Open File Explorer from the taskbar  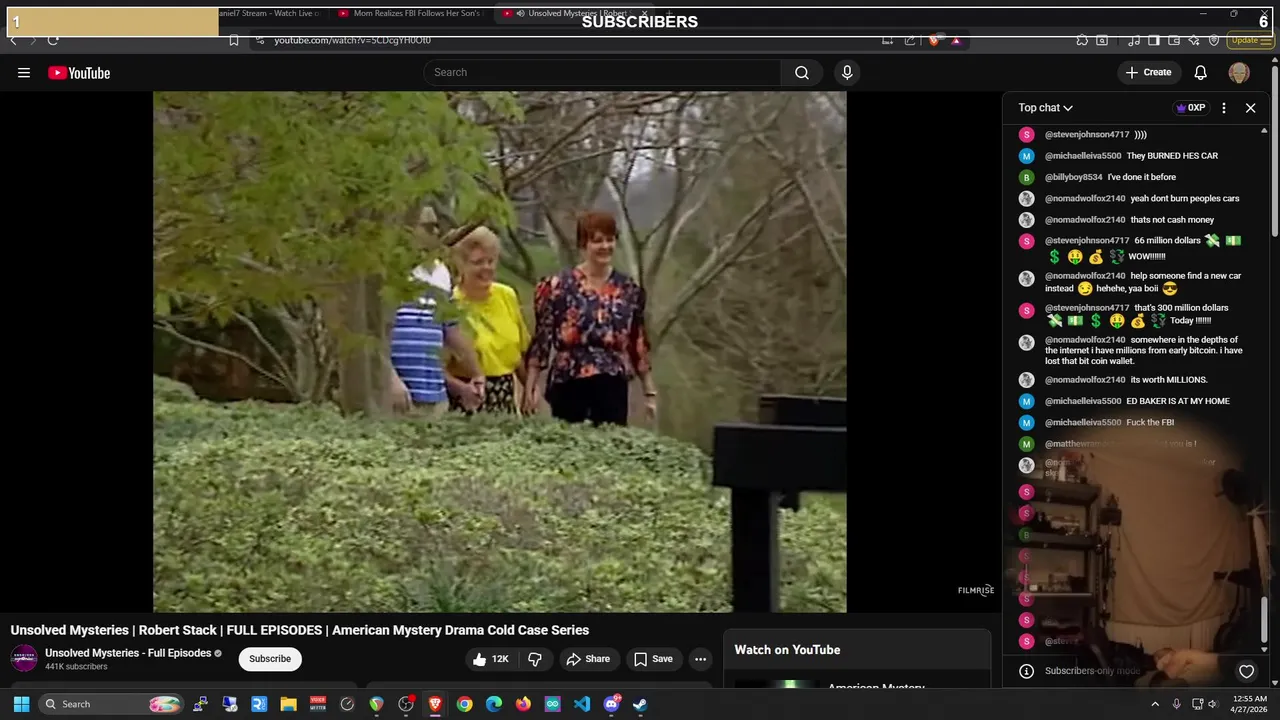[288, 704]
